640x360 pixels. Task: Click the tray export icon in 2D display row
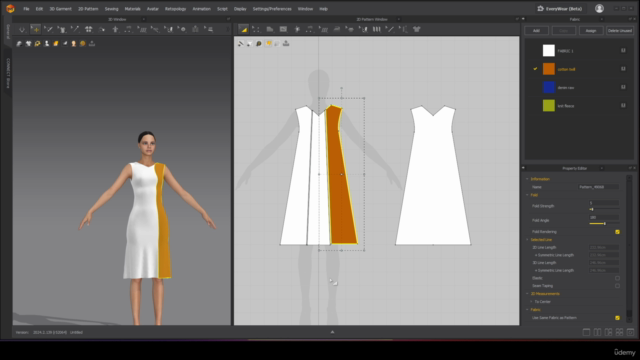pos(286,44)
